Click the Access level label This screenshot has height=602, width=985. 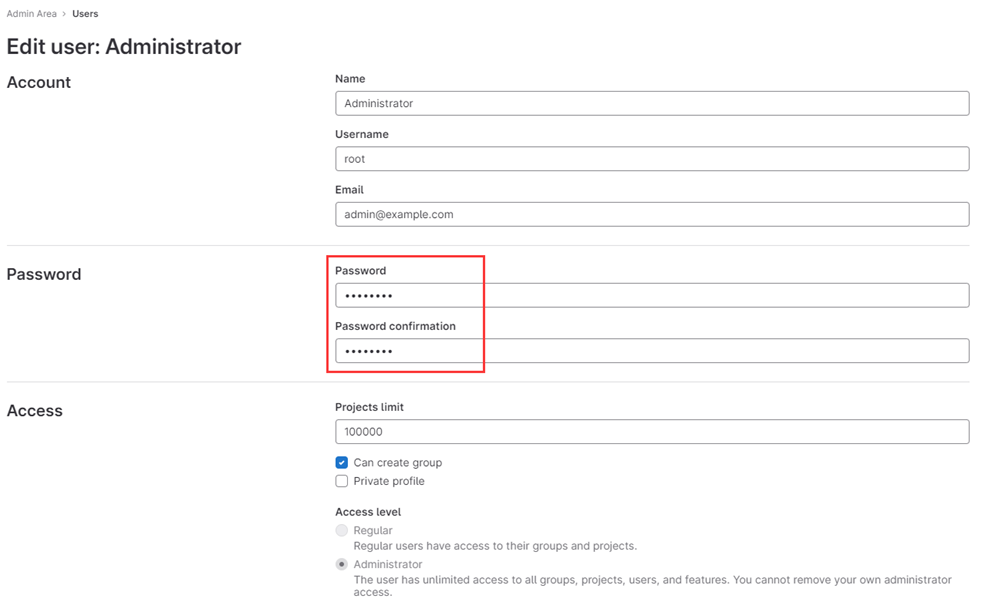(x=368, y=512)
